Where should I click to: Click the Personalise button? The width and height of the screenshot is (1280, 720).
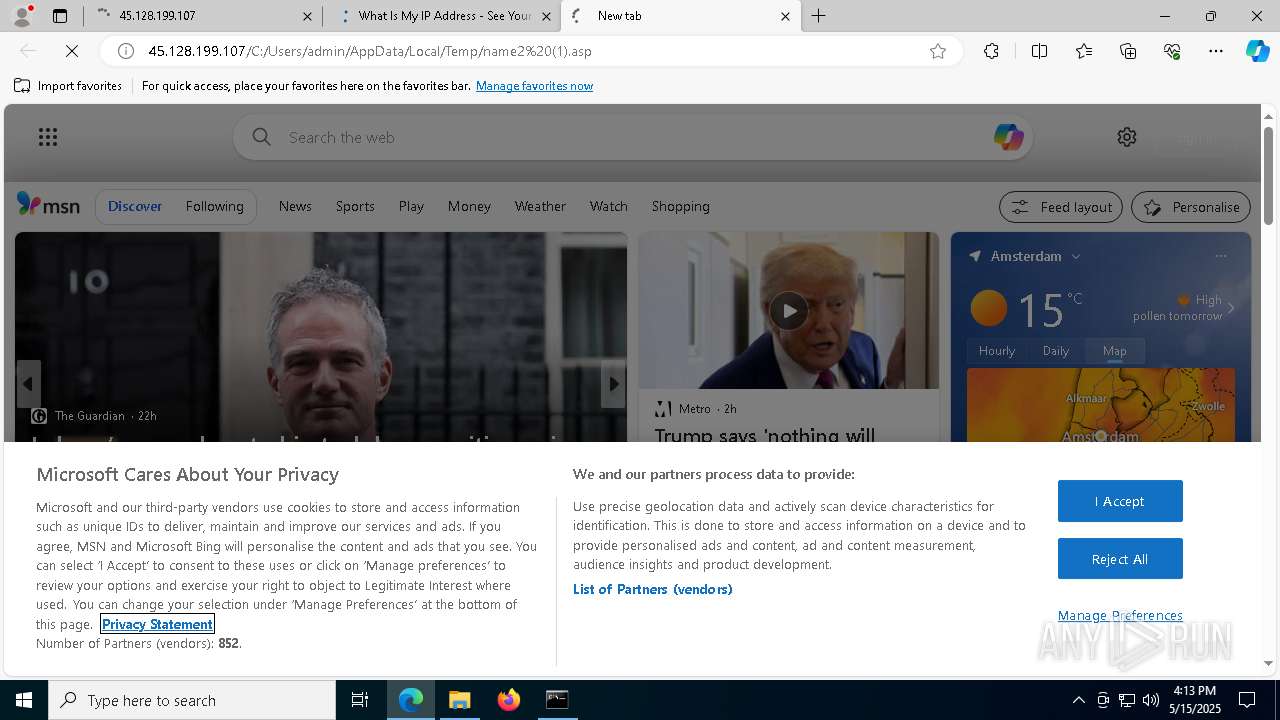click(x=1191, y=207)
